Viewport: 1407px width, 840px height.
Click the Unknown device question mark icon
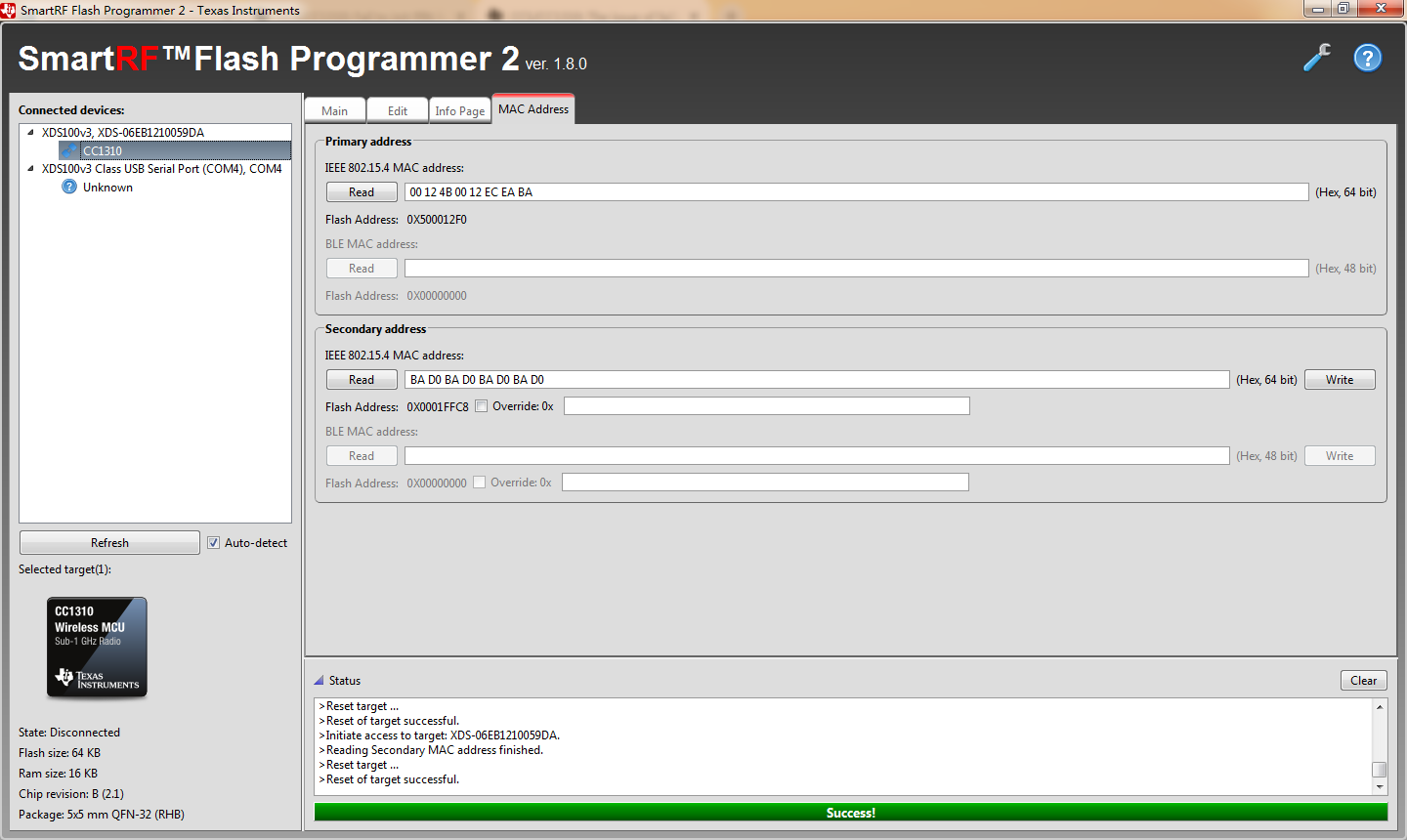(69, 187)
